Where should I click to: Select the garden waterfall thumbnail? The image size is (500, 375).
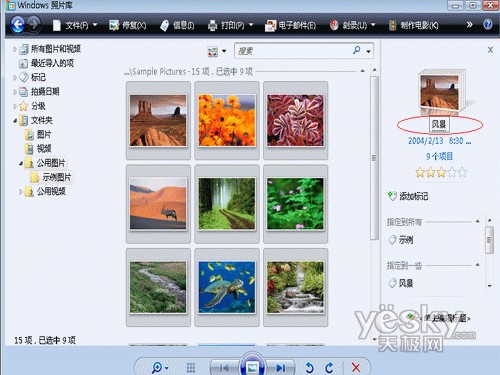(x=295, y=287)
